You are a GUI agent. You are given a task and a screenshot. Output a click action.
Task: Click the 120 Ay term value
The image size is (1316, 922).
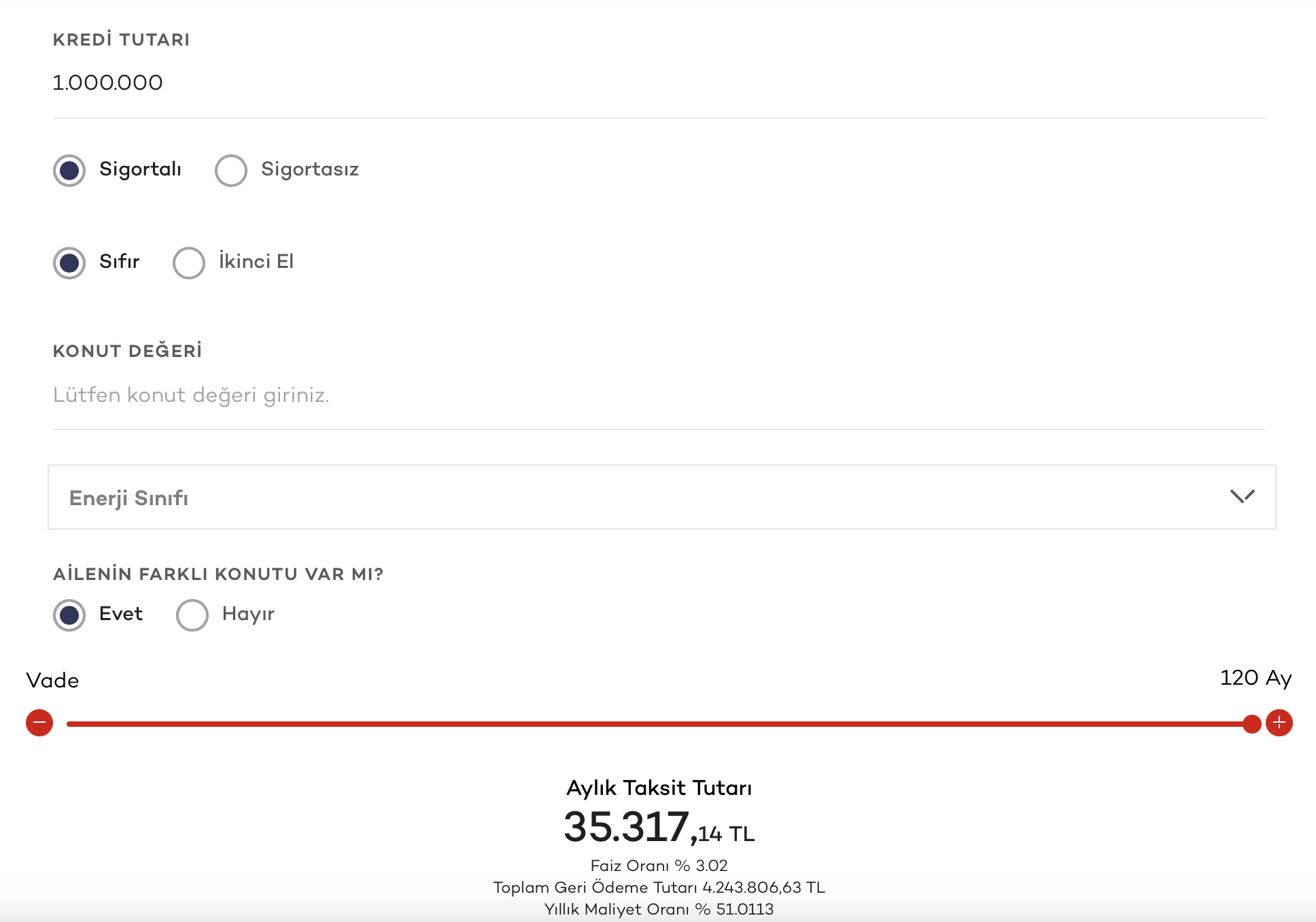coord(1255,678)
